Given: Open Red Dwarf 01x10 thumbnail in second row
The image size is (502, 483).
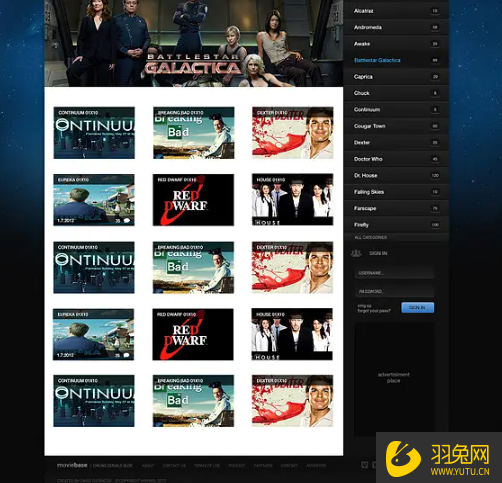Looking at the screenshot, I should [193, 200].
